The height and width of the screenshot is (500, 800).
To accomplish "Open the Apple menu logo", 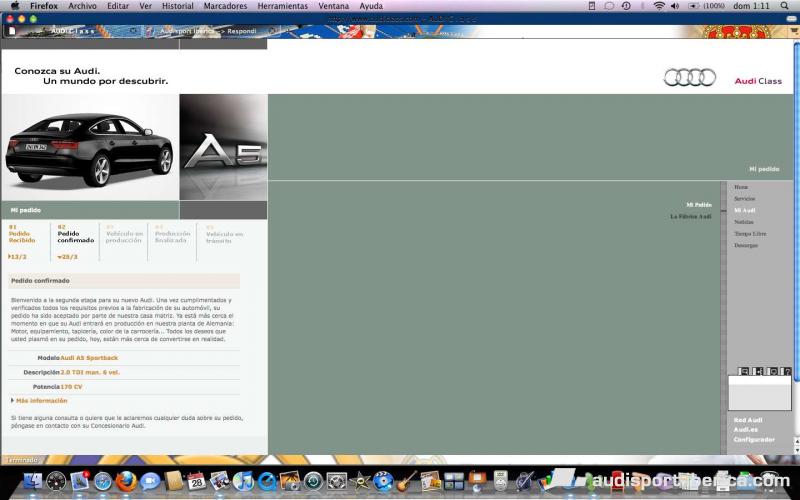I will click(15, 6).
